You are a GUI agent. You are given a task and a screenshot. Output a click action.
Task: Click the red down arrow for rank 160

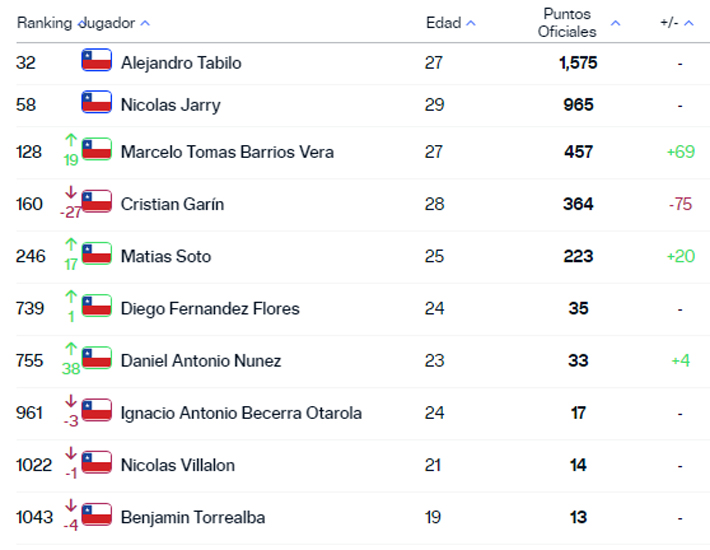[x=71, y=192]
